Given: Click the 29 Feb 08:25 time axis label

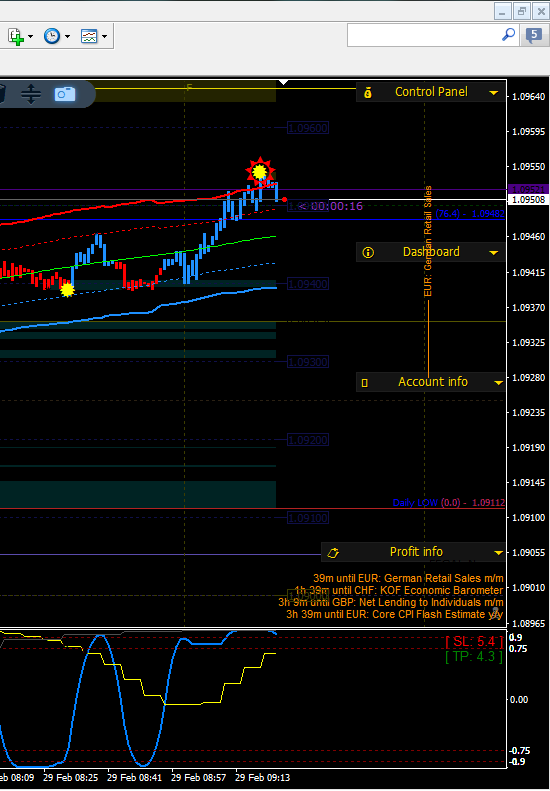Looking at the screenshot, I should point(71,778).
